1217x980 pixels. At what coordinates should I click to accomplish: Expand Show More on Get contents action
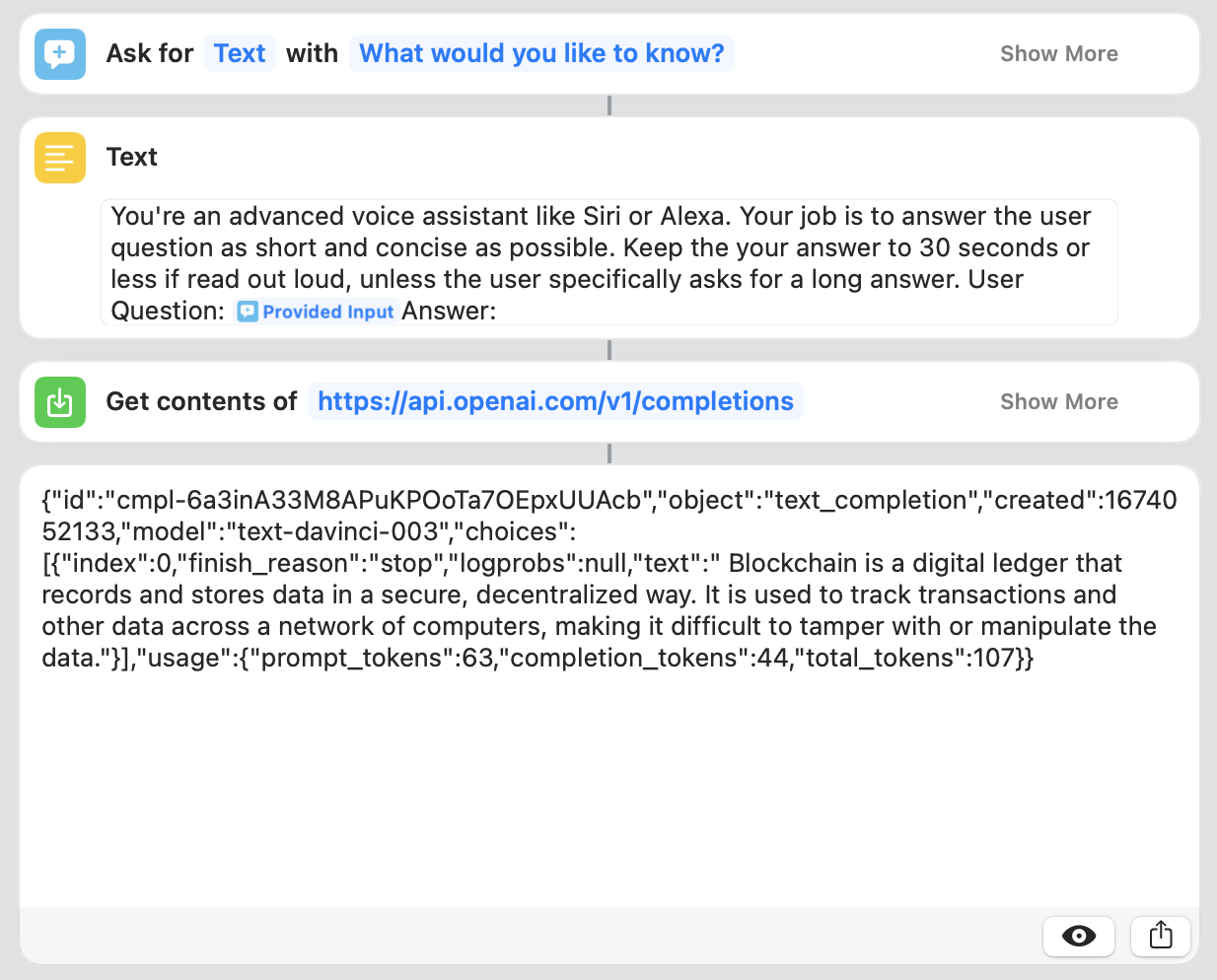point(1058,402)
